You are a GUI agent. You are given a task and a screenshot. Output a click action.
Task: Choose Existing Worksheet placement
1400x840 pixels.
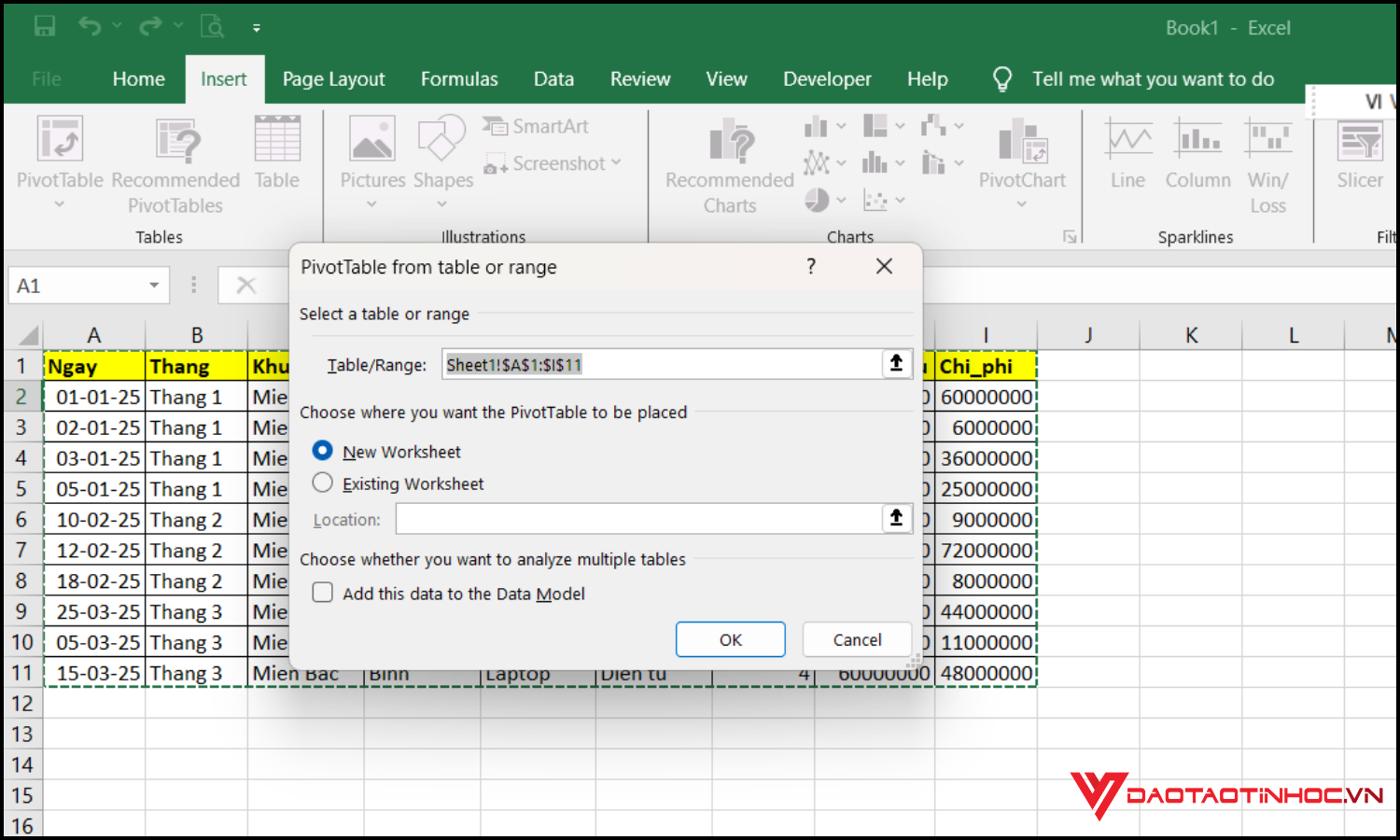pos(322,483)
